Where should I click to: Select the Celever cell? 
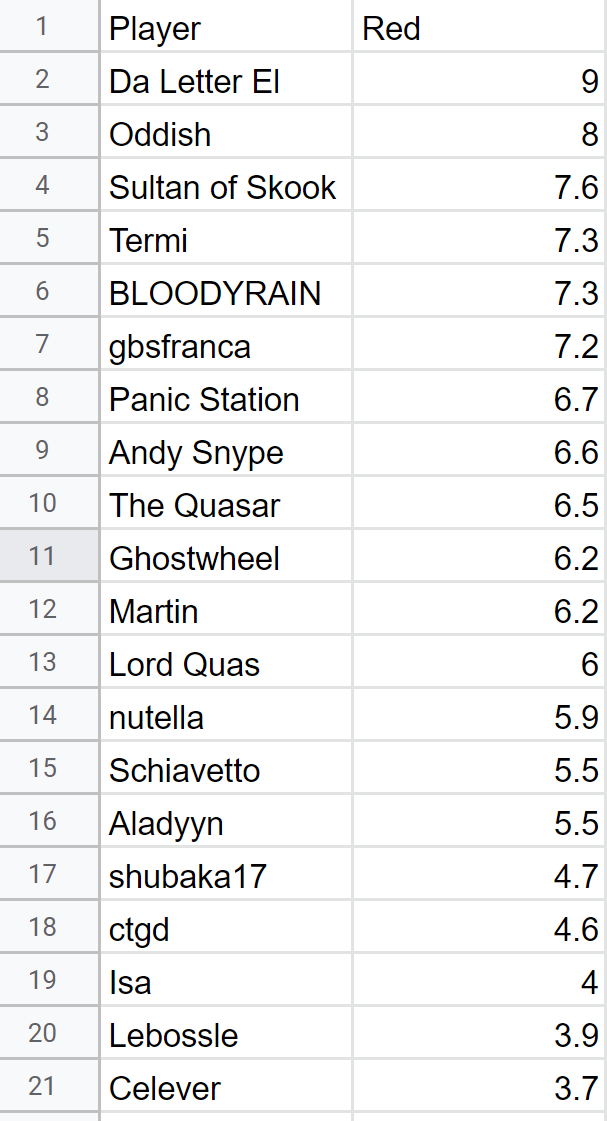pos(225,1088)
